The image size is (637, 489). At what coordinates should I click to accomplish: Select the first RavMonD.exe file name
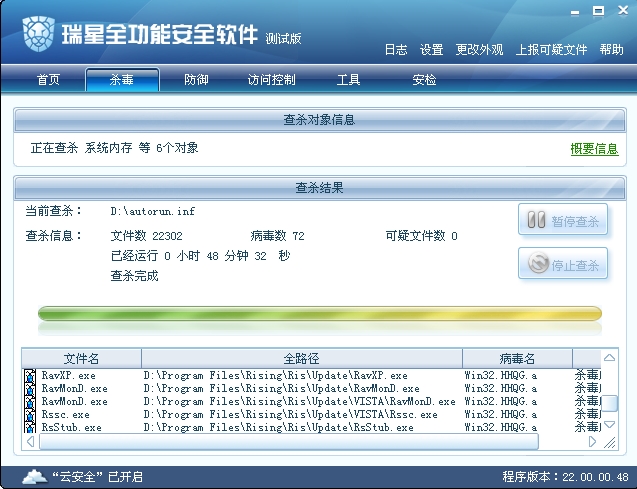[x=74, y=389]
